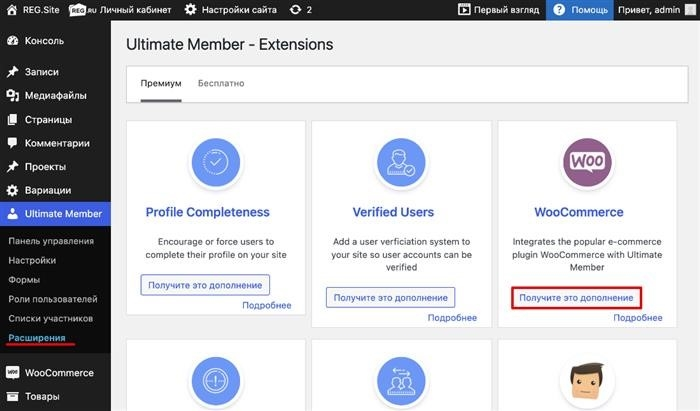The width and height of the screenshot is (700, 411).
Task: Click the WooCommerce Woo logo icon
Action: [x=587, y=162]
